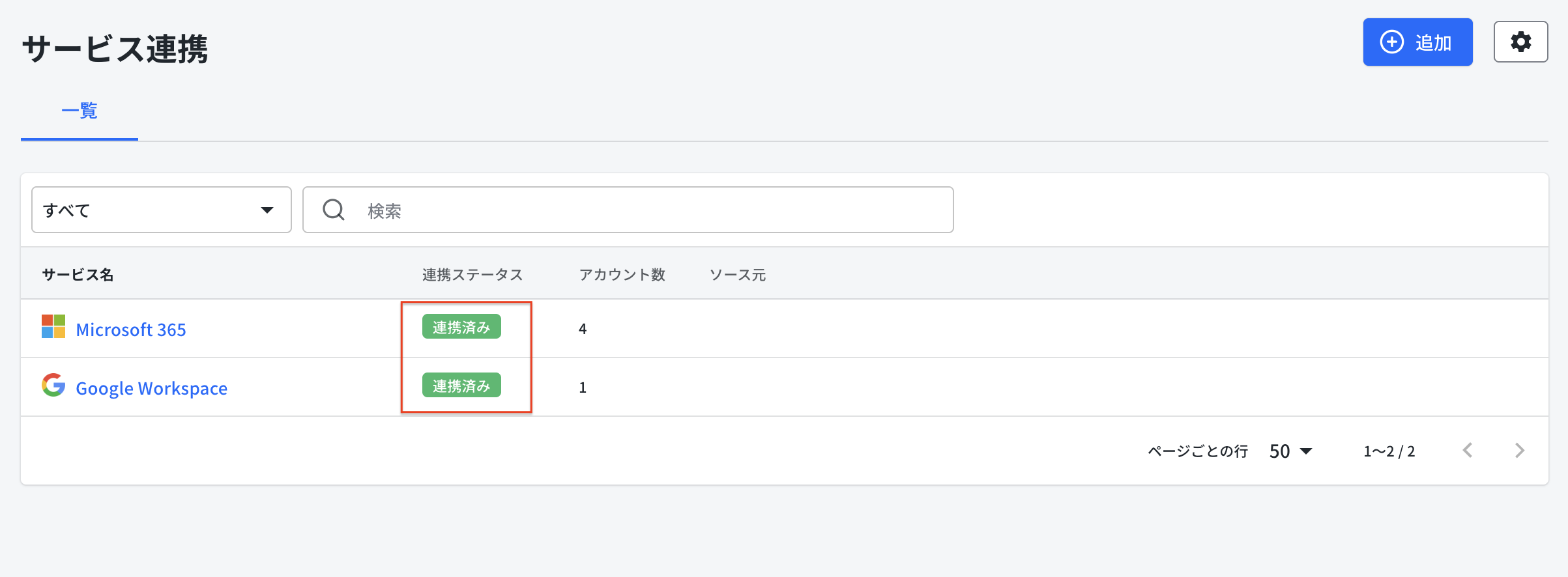Open the Microsoft 365 service link

tap(130, 330)
